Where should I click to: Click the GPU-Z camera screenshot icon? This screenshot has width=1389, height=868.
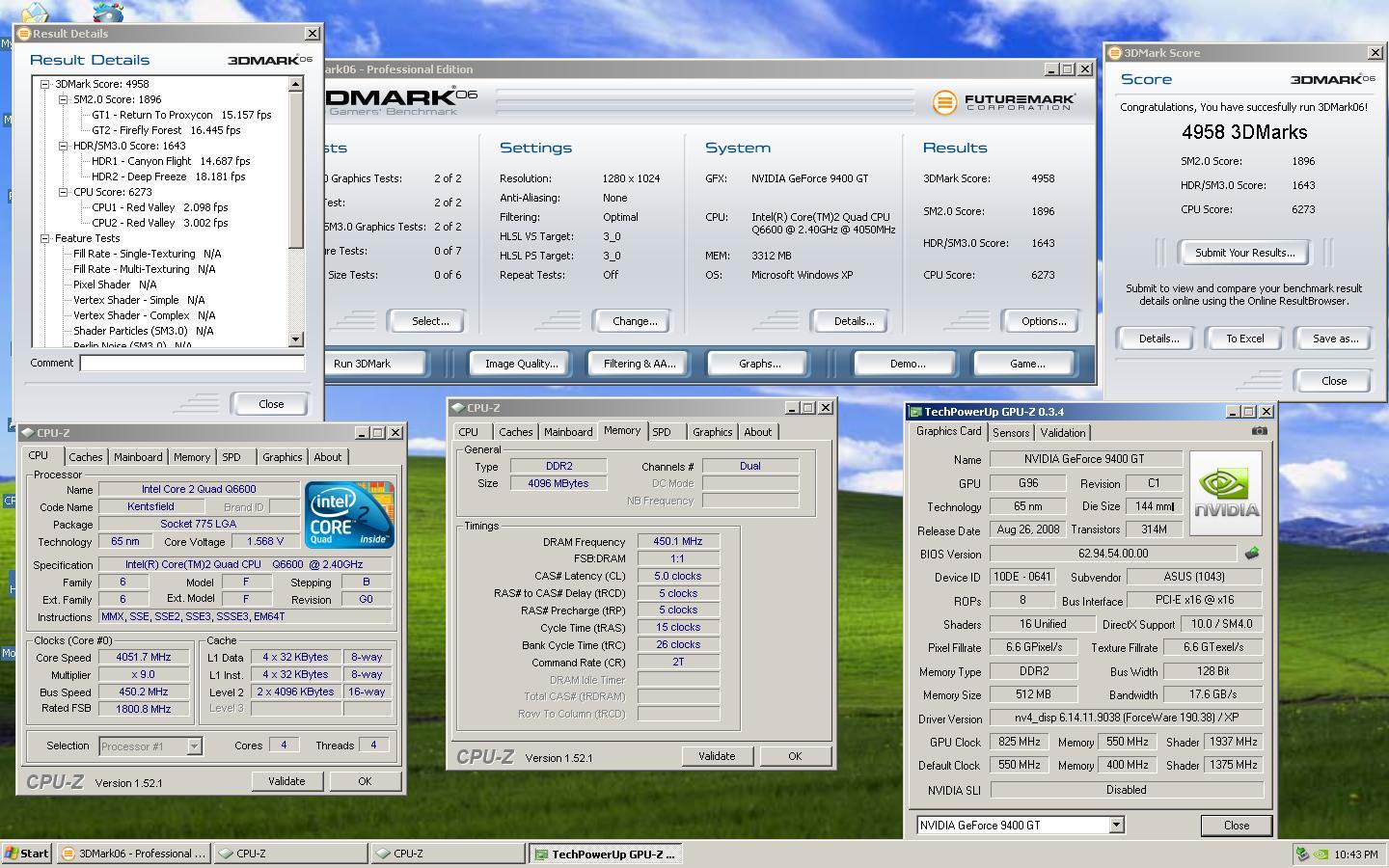tap(1259, 431)
